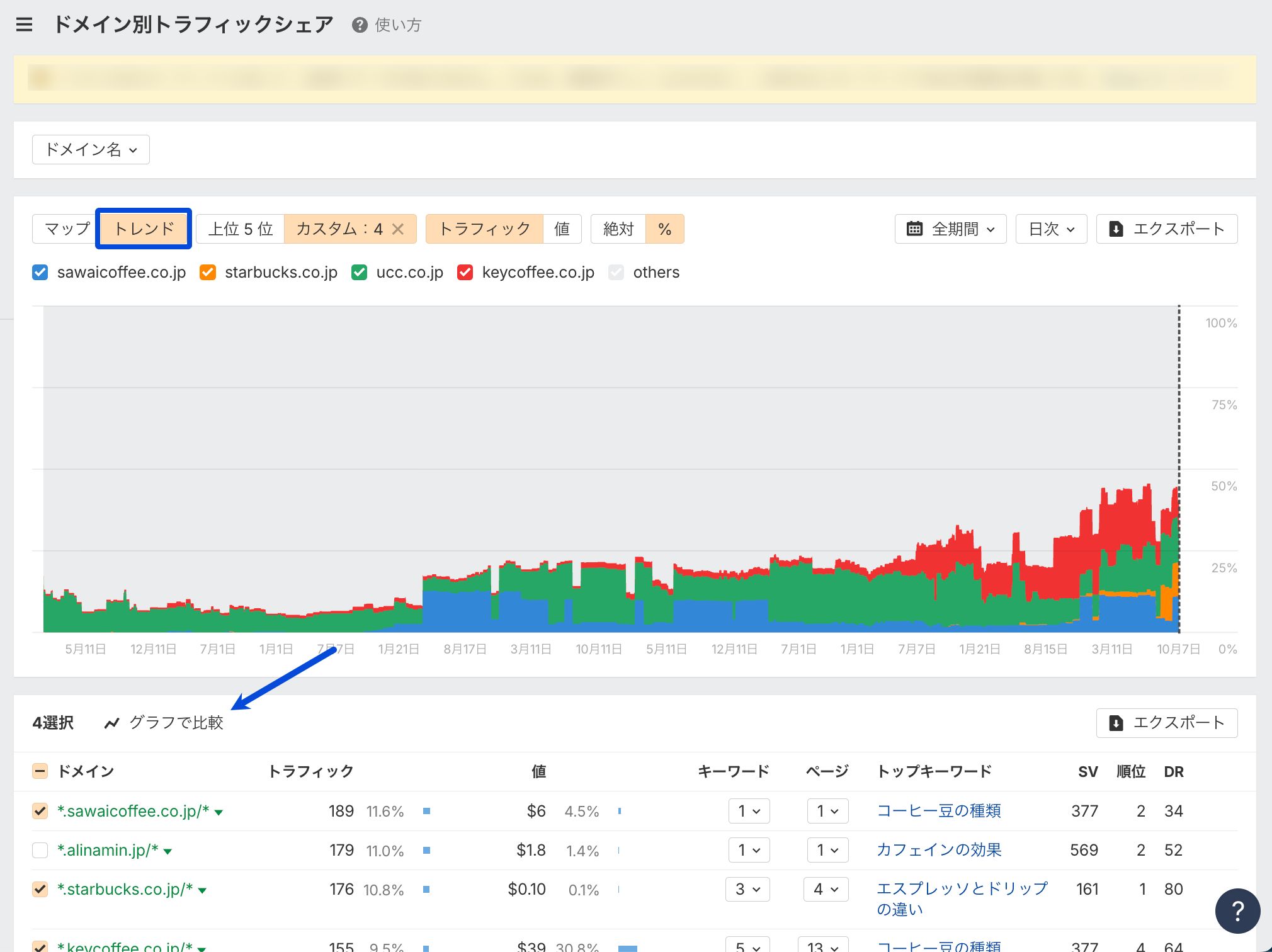The height and width of the screenshot is (952, 1272).
Task: Open the round help chat bubble
Action: click(x=1237, y=910)
